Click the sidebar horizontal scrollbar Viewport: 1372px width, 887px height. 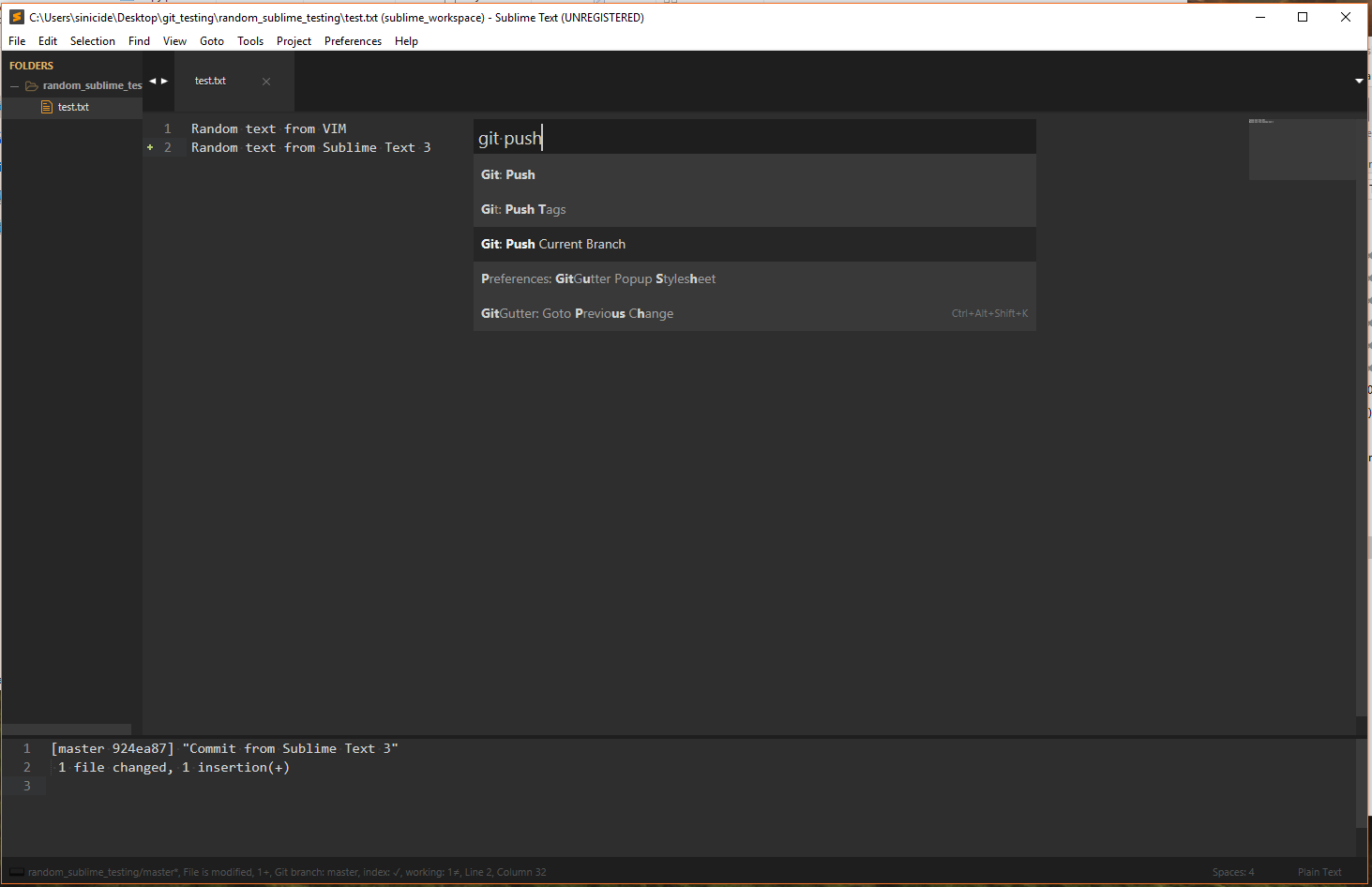coord(67,729)
